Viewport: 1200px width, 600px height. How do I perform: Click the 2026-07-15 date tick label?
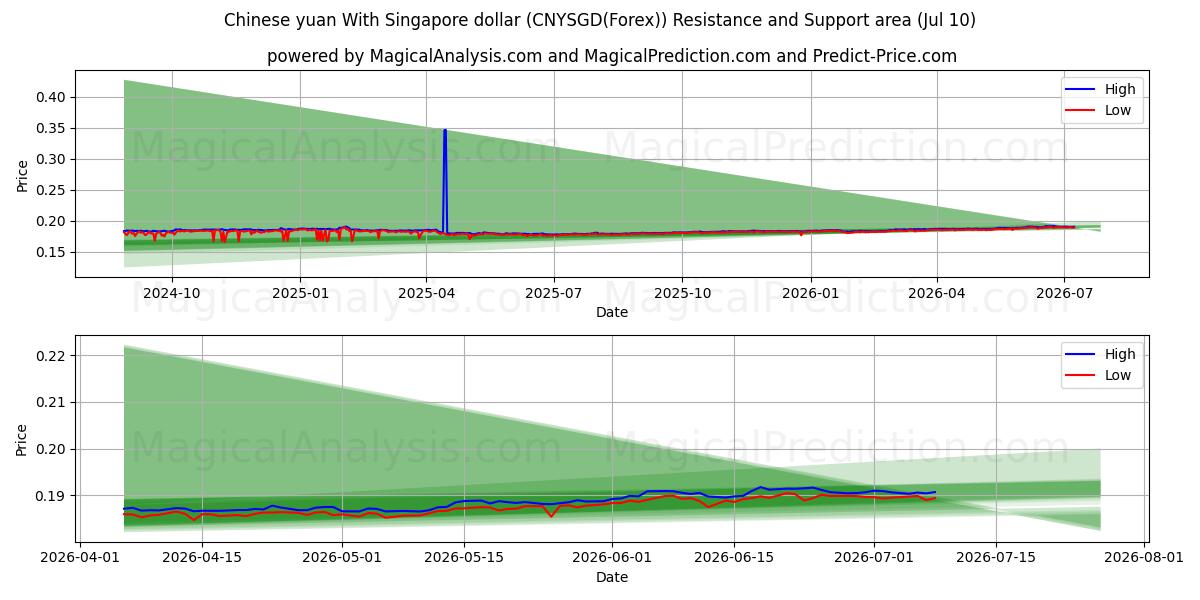pyautogui.click(x=996, y=558)
